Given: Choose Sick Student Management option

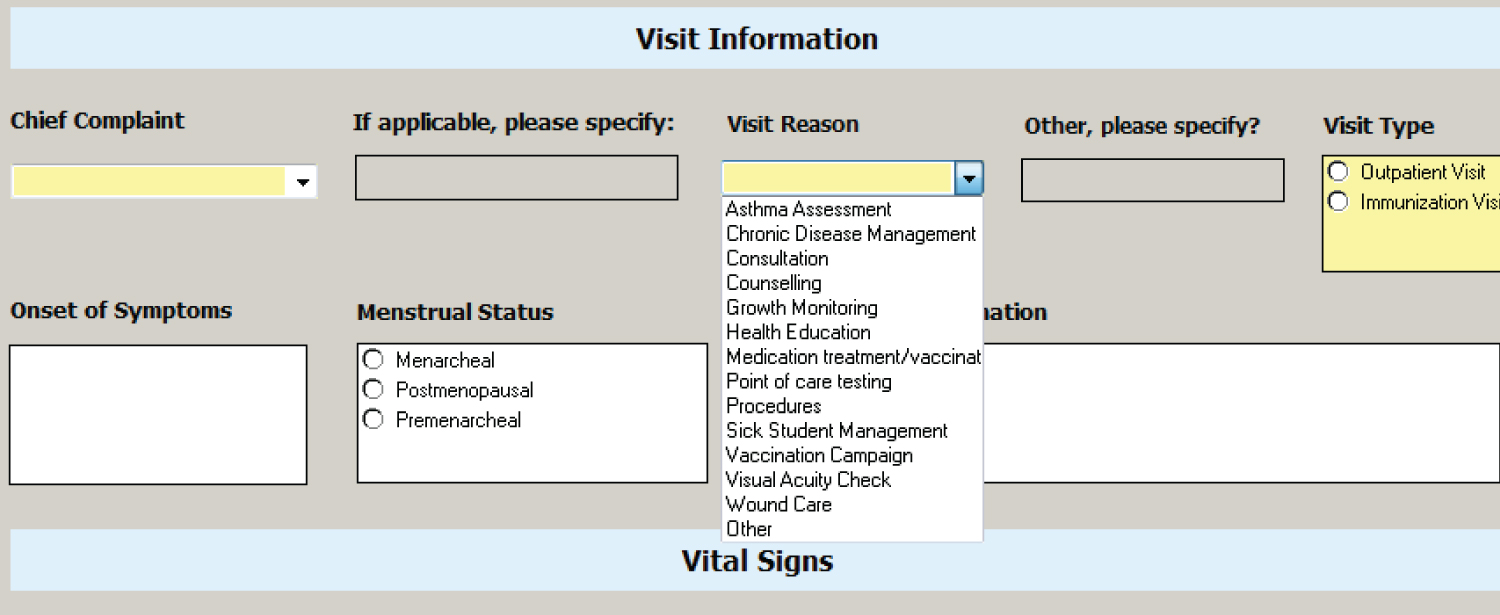Looking at the screenshot, I should 836,431.
